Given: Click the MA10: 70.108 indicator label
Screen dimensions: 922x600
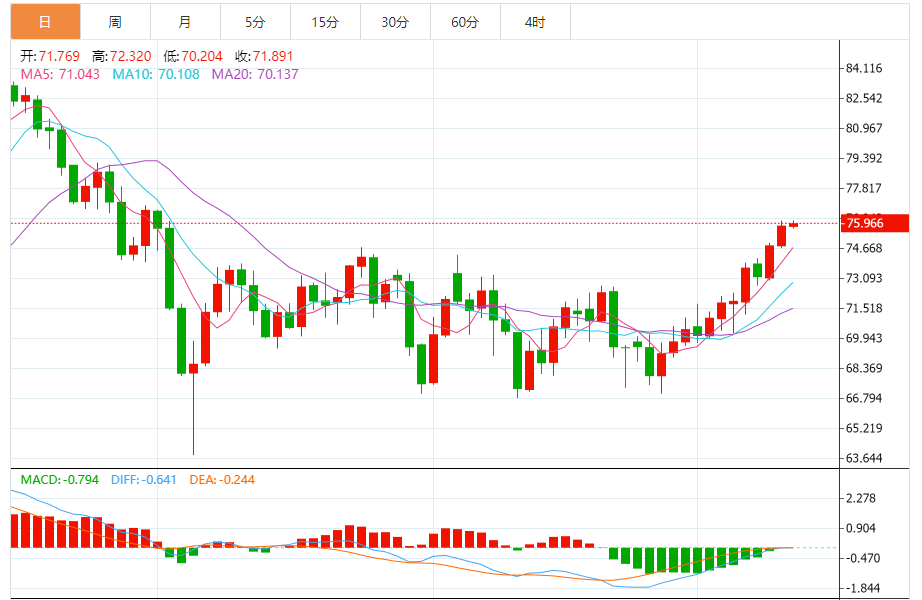Looking at the screenshot, I should (156, 75).
